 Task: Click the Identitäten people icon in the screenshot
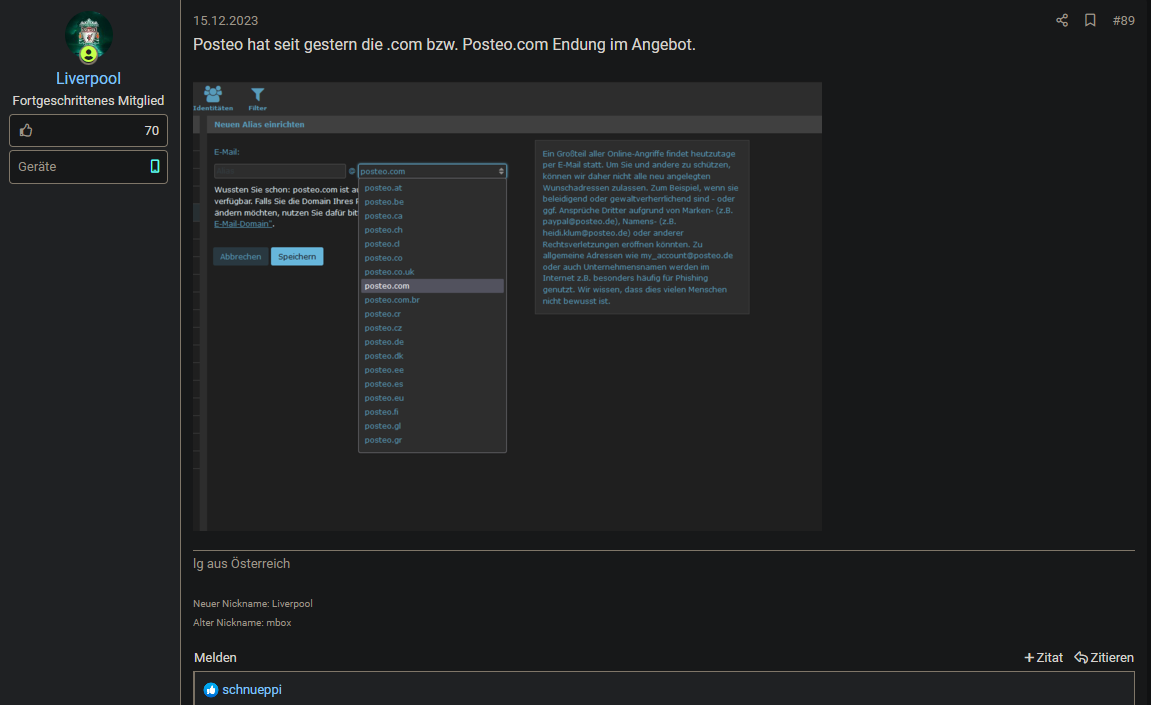pos(213,94)
